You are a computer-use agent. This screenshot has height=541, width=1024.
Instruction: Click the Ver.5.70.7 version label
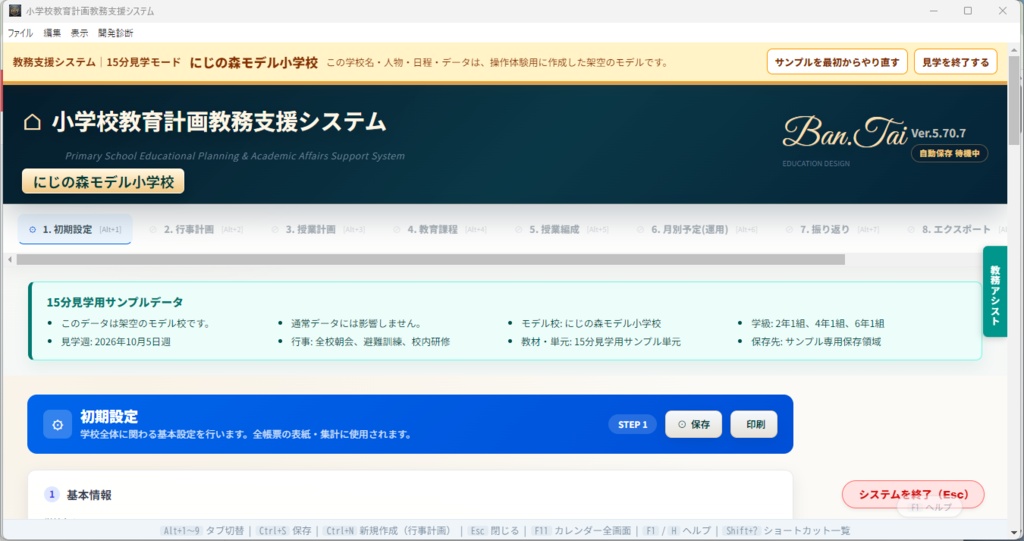click(x=938, y=133)
